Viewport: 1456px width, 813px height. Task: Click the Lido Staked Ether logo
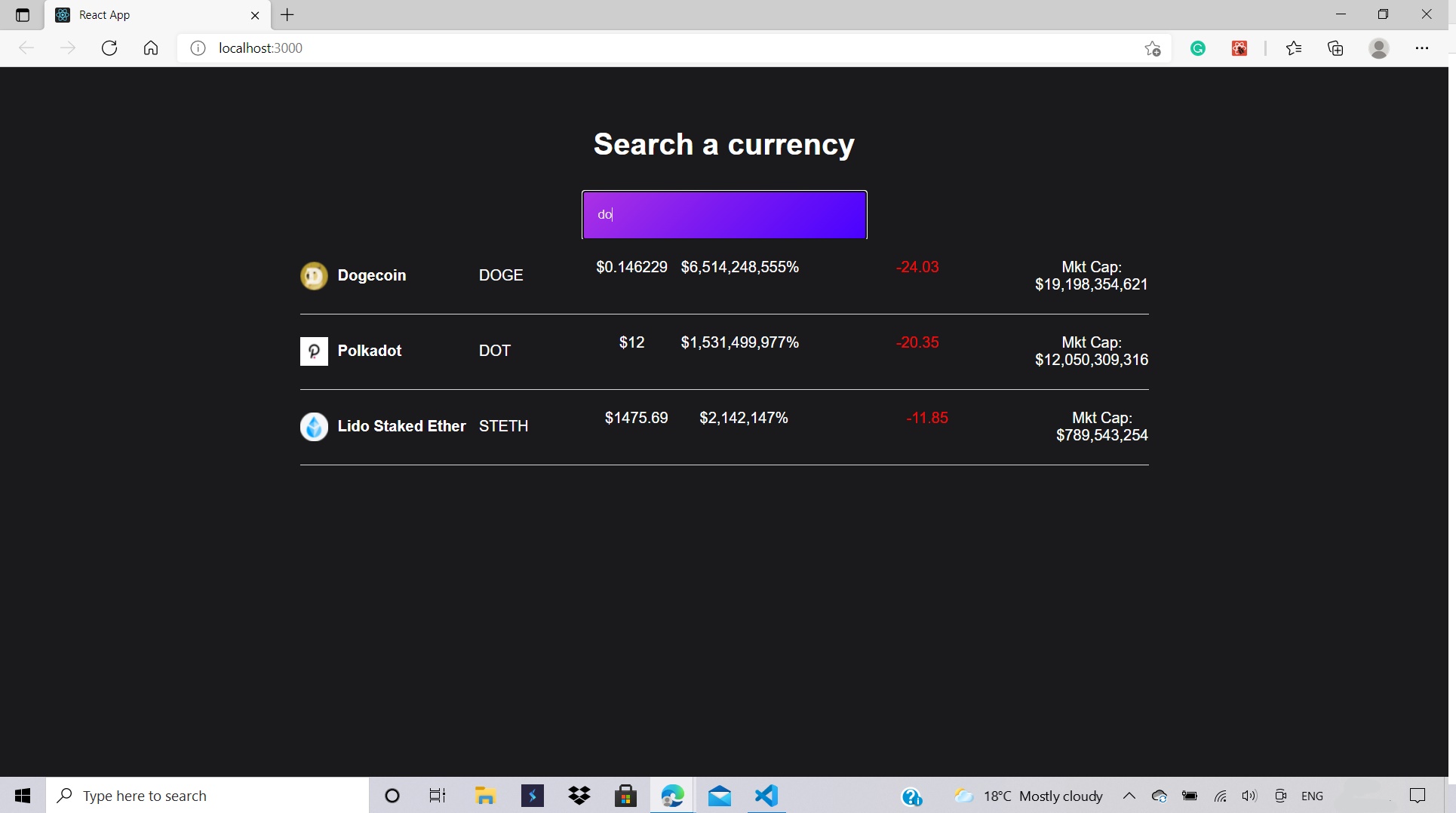click(x=314, y=427)
